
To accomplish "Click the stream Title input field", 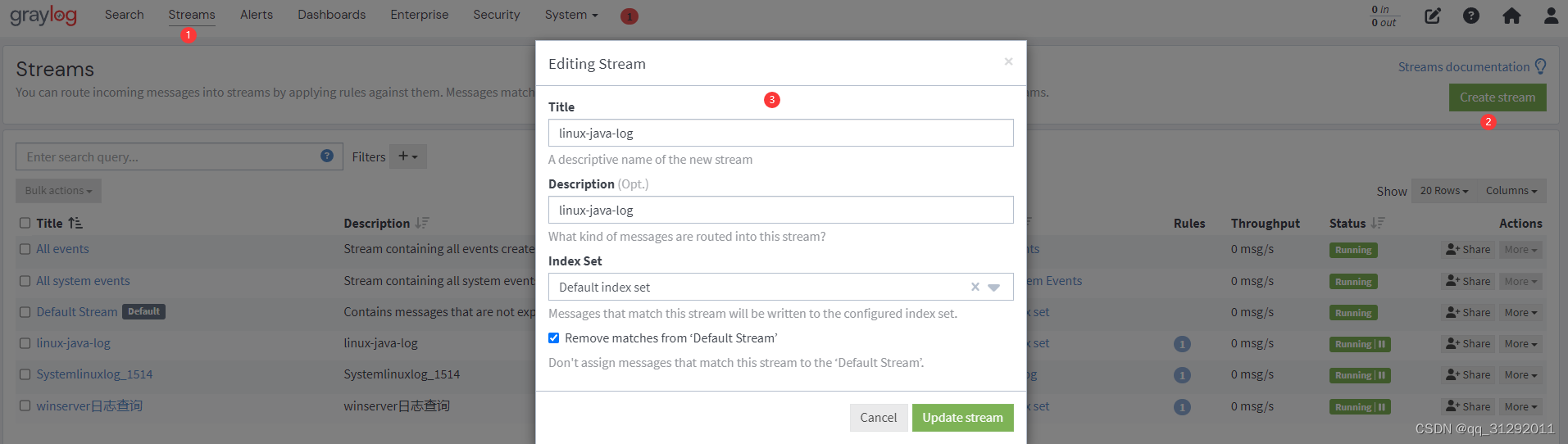I will coord(780,133).
